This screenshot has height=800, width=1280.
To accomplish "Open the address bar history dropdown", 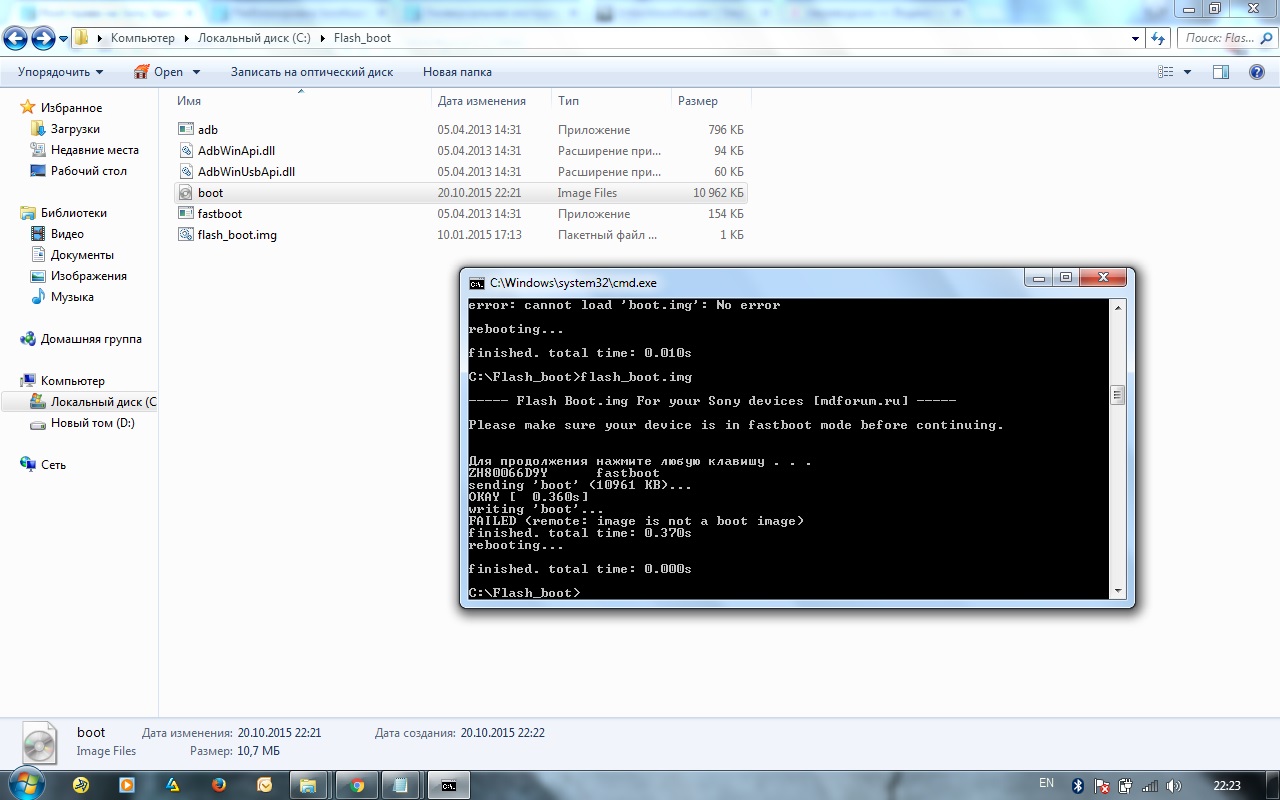I will click(1135, 38).
